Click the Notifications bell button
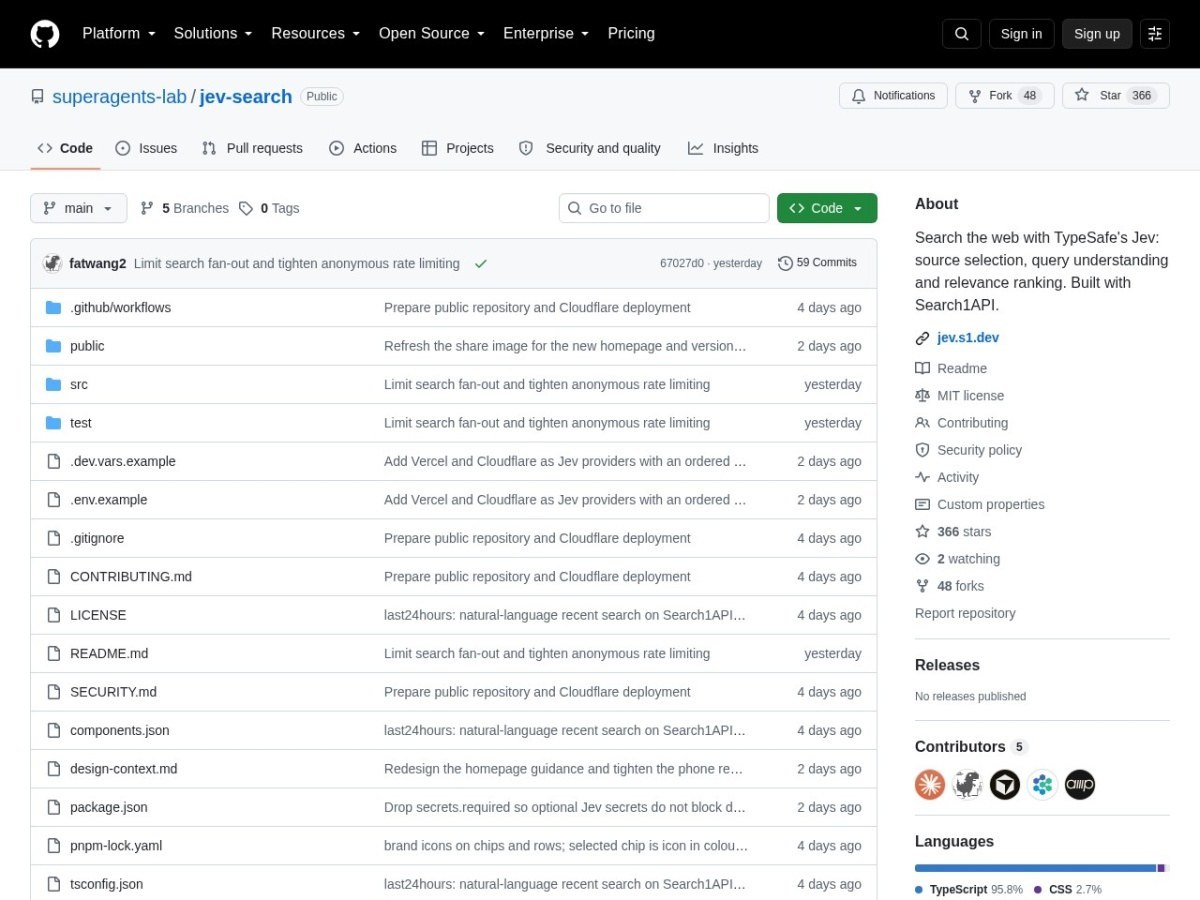1200x900 pixels. click(893, 96)
